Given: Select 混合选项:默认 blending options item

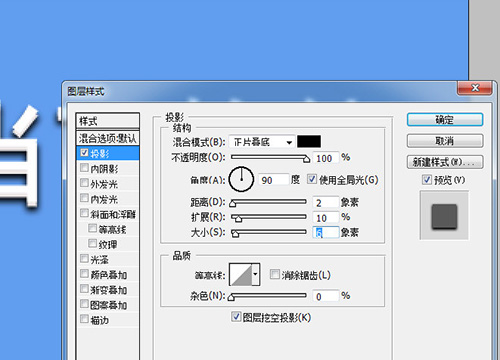Looking at the screenshot, I should pos(108,138).
